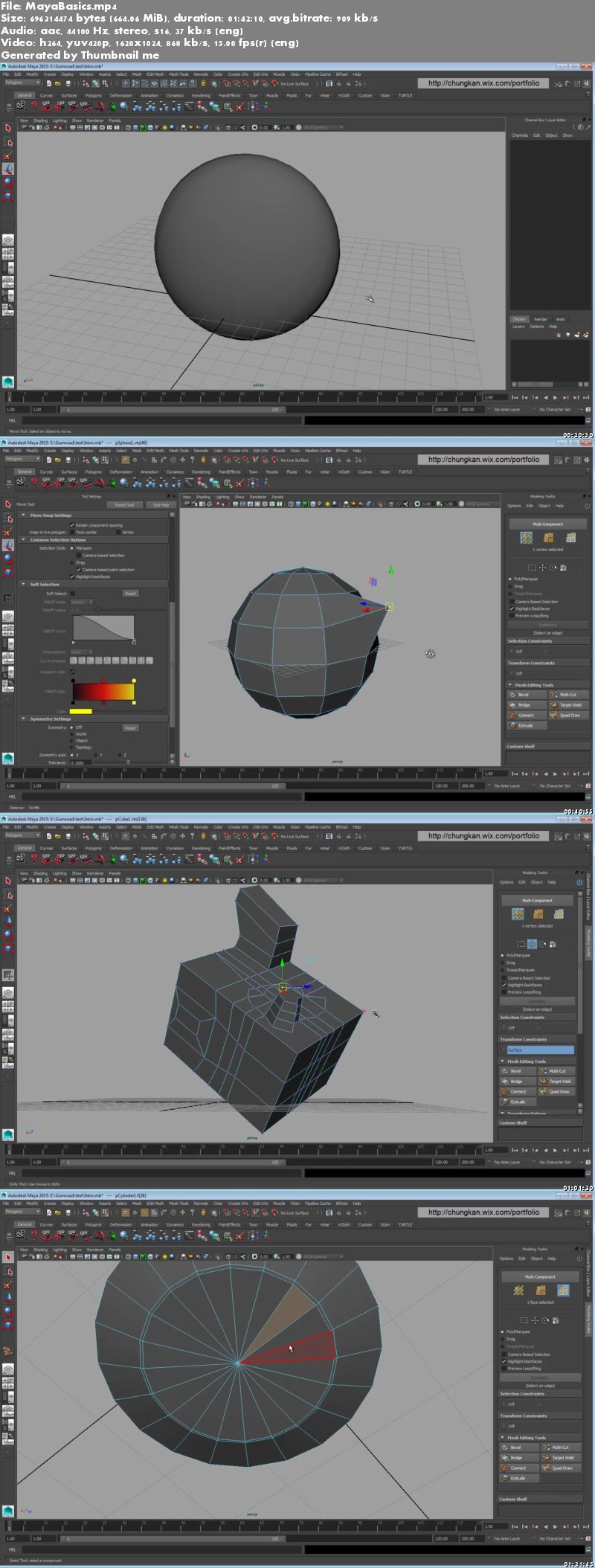Select Drag radio in pSphere1 frame Modeling Toolkit
The width and height of the screenshot is (595, 1568).
[x=512, y=586]
